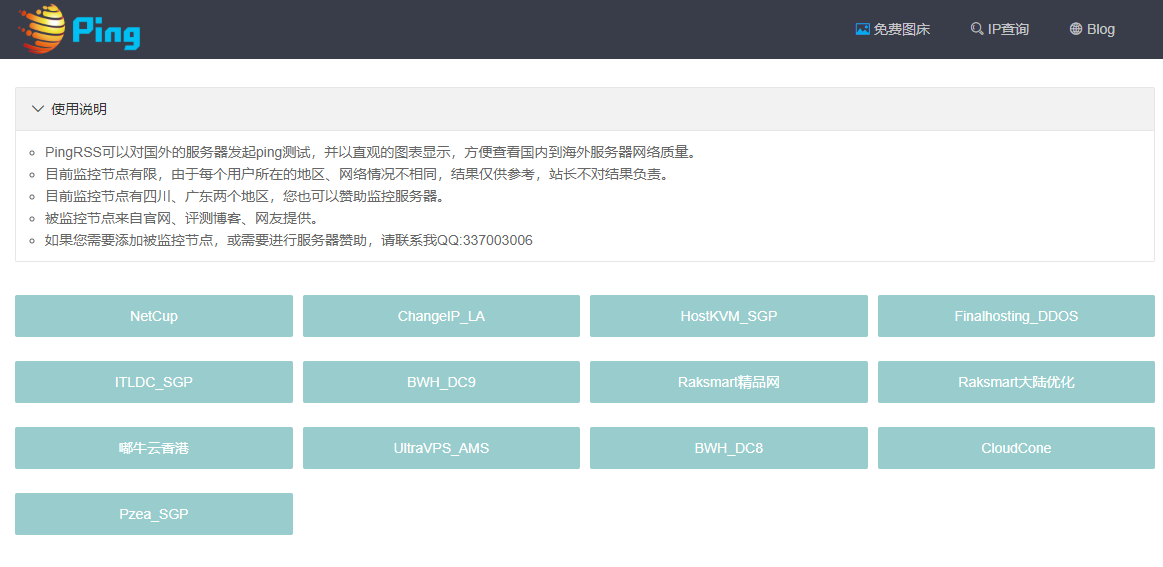Open the ITLDC_SGP node
The width and height of the screenshot is (1163, 567).
(154, 382)
